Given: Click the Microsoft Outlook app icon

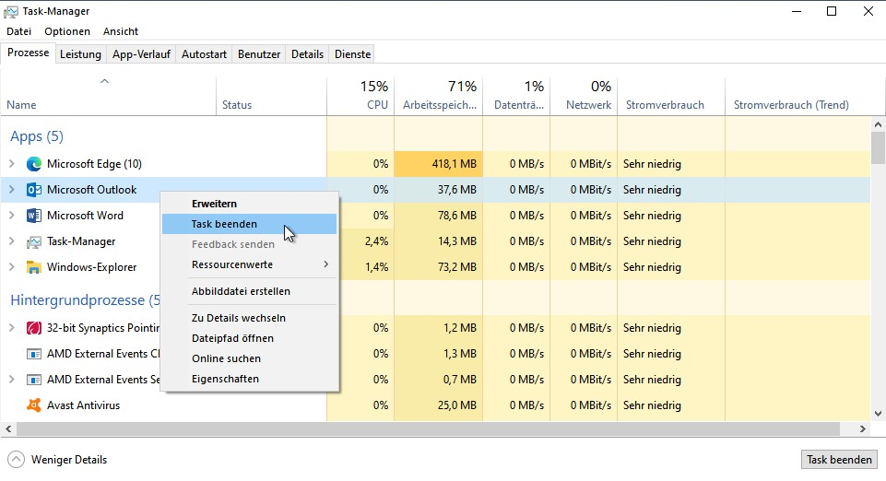Looking at the screenshot, I should click(34, 190).
